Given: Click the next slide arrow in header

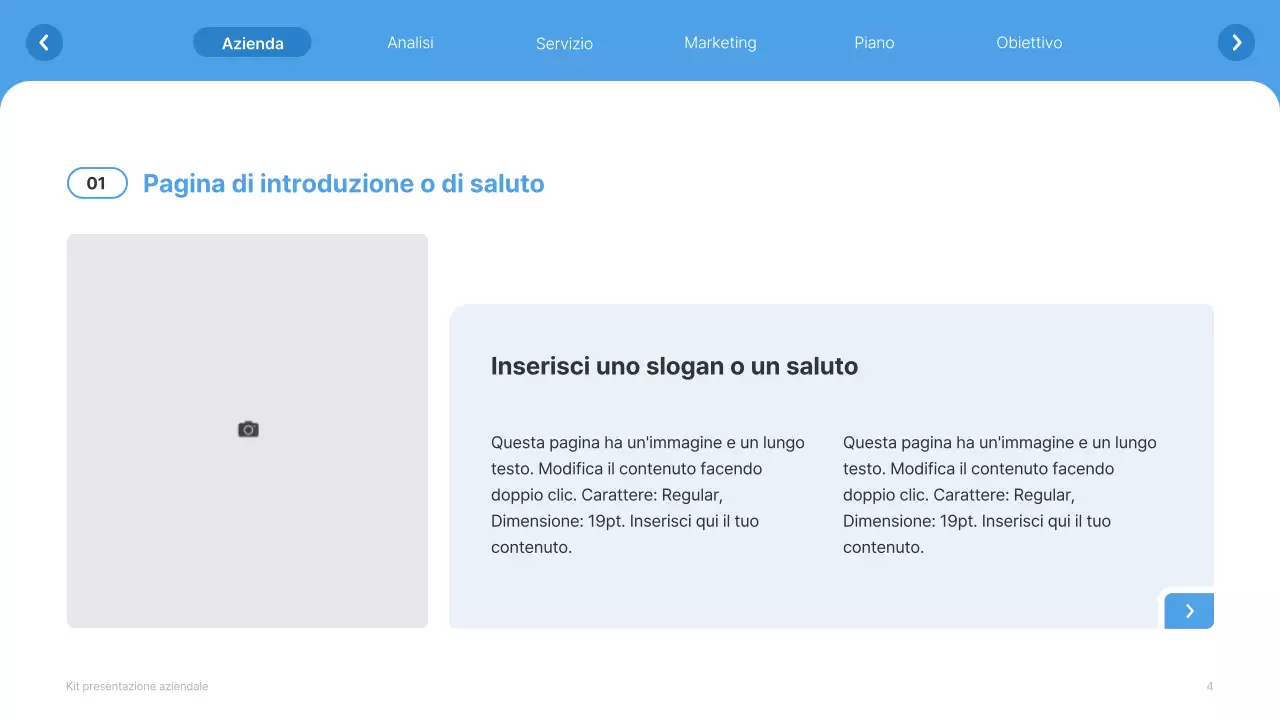Looking at the screenshot, I should tap(1236, 43).
